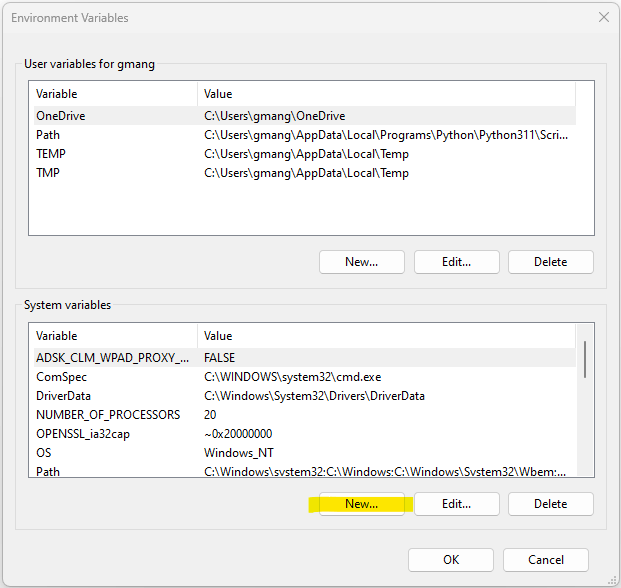Select the ADSK_CLM_WPAD_PROXY system variable
Image resolution: width=621 pixels, height=588 pixels.
305,358
